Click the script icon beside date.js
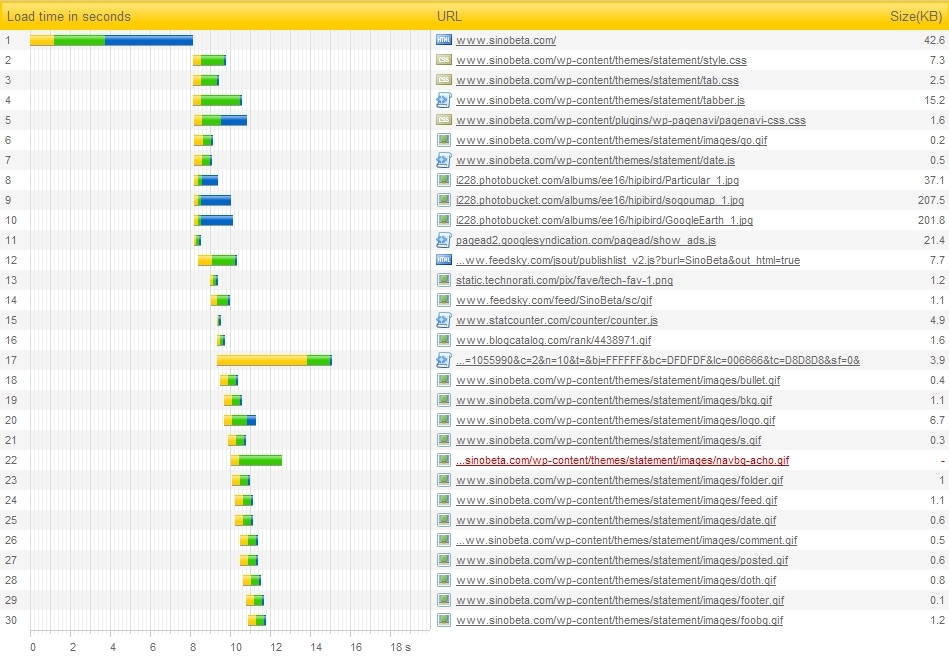This screenshot has width=949, height=659. click(444, 160)
